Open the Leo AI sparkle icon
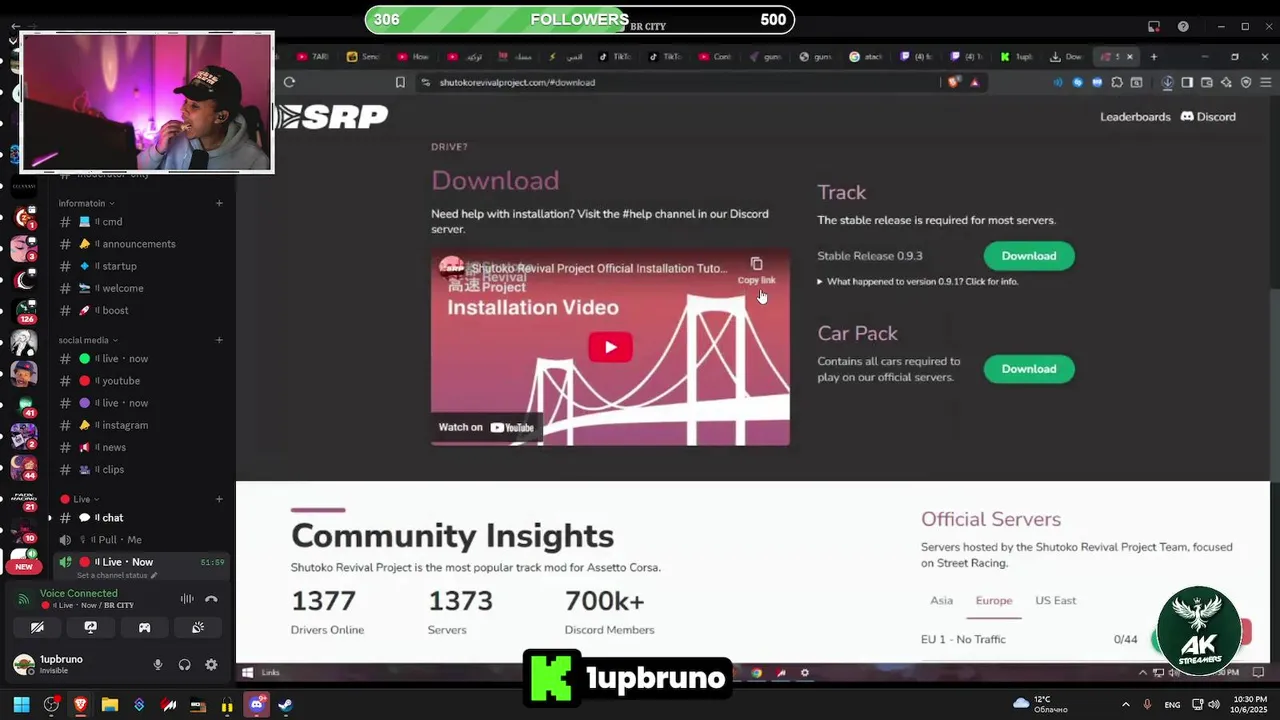The image size is (1280, 720). pyautogui.click(x=1227, y=82)
